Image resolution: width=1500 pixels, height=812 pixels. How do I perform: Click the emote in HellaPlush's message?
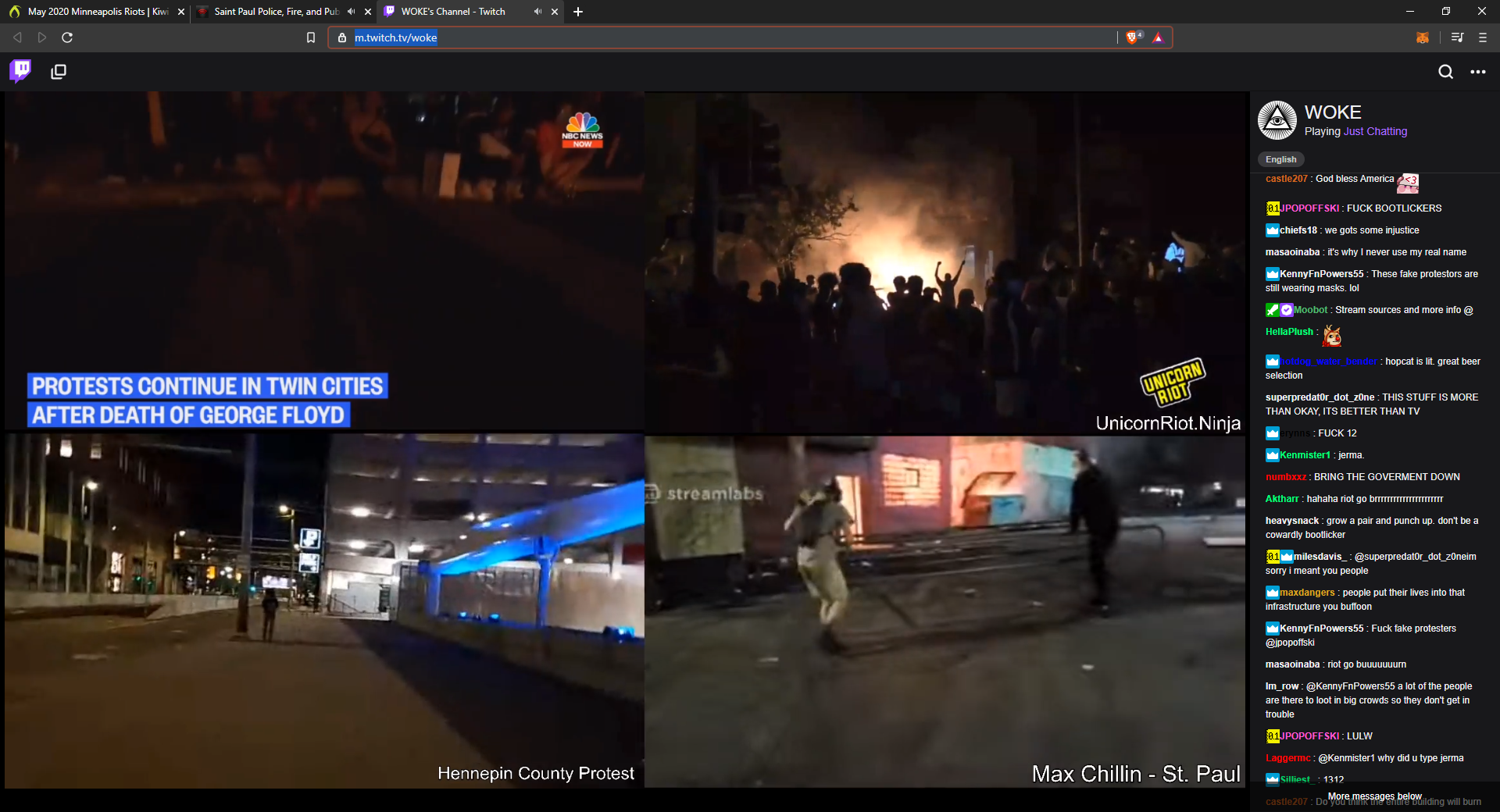point(1332,336)
